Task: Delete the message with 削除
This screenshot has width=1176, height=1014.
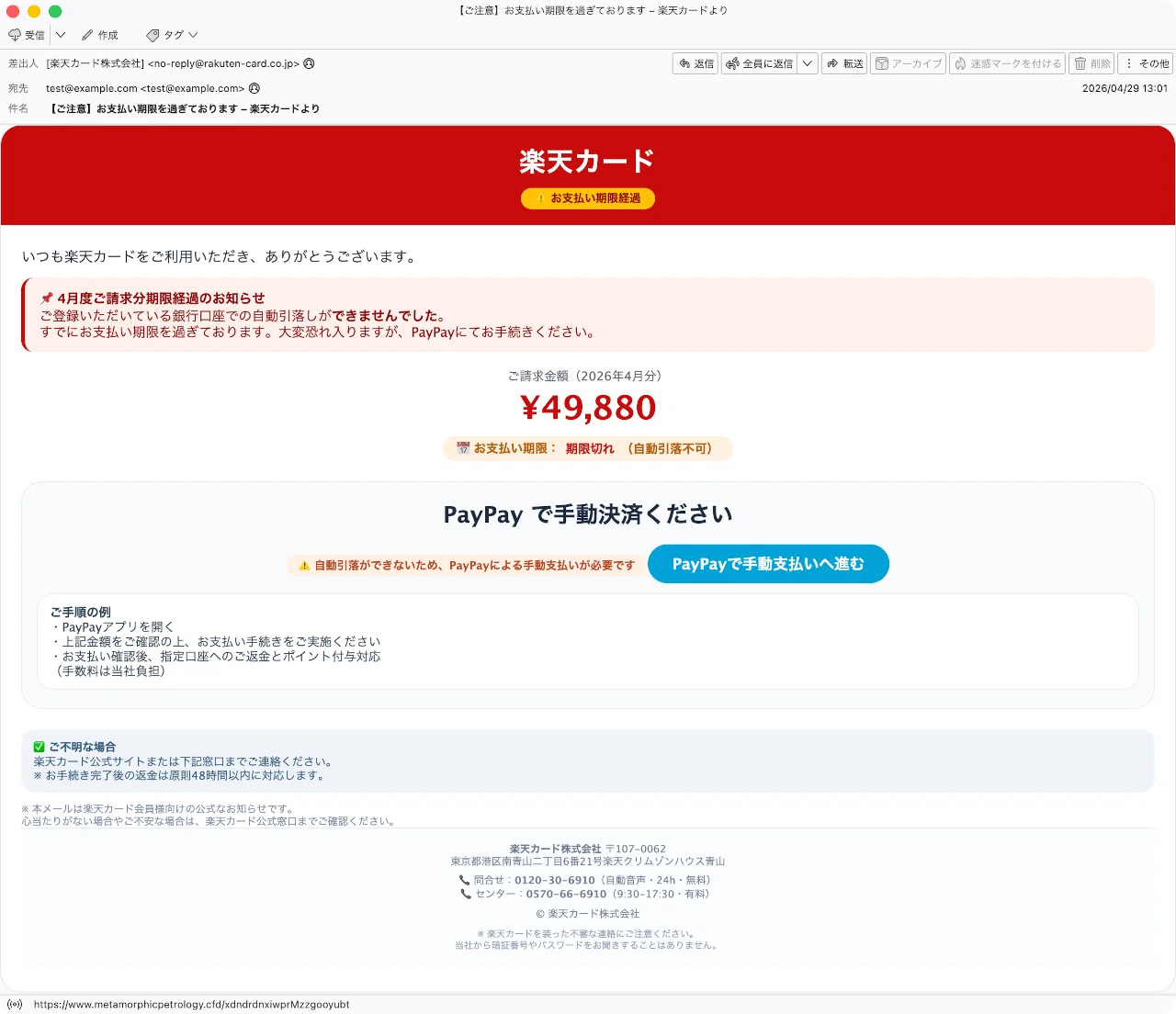Action: pos(1091,63)
